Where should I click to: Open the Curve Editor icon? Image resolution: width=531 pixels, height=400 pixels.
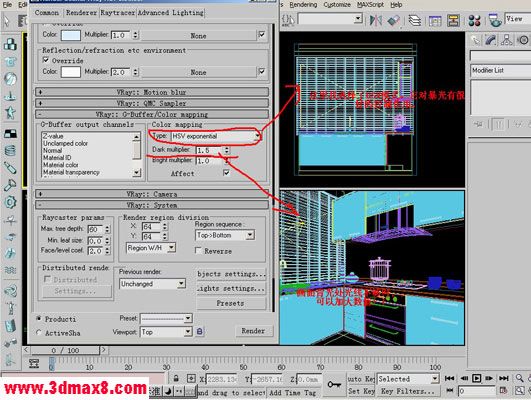(435, 21)
